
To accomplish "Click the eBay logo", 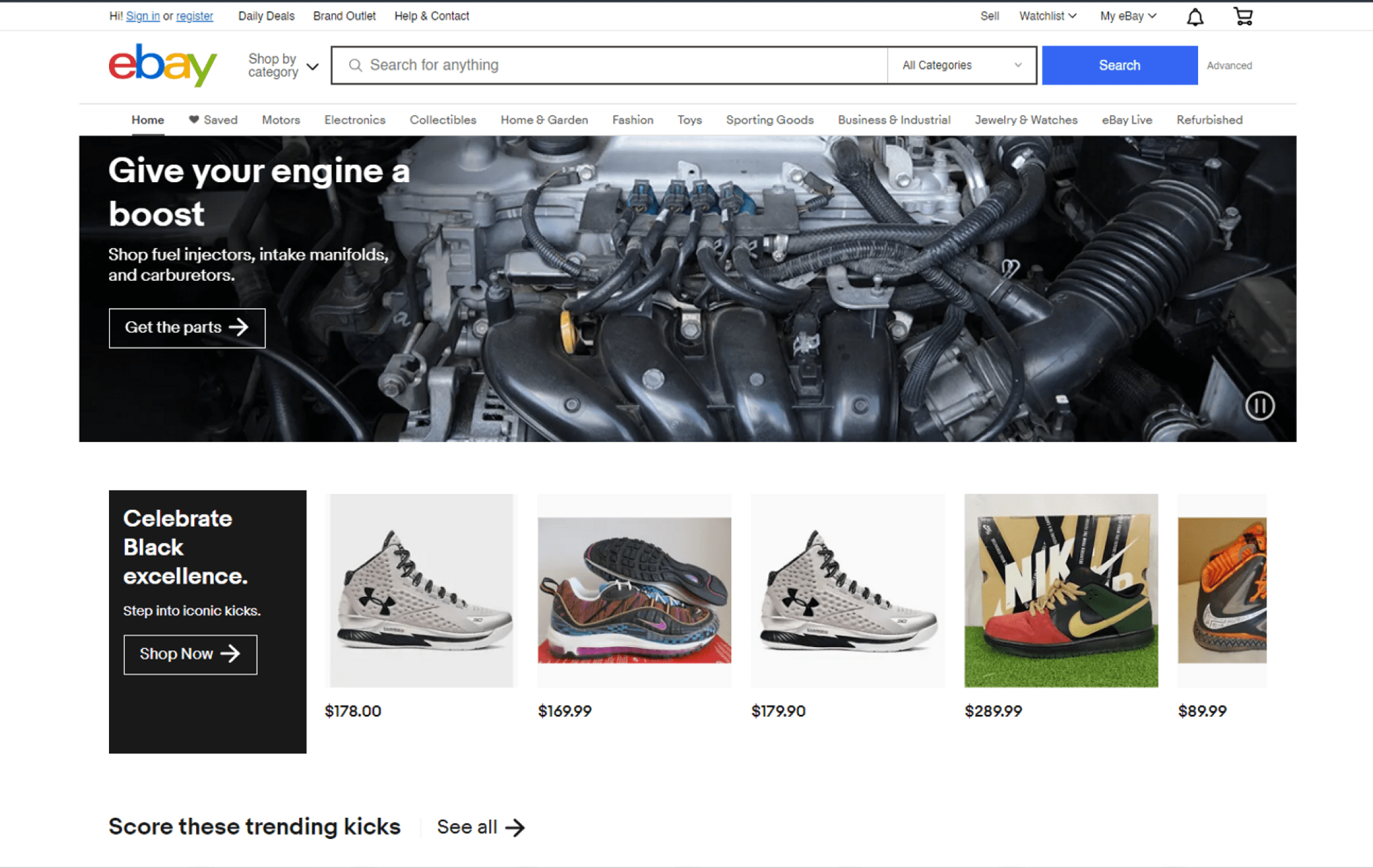I will click(x=162, y=65).
